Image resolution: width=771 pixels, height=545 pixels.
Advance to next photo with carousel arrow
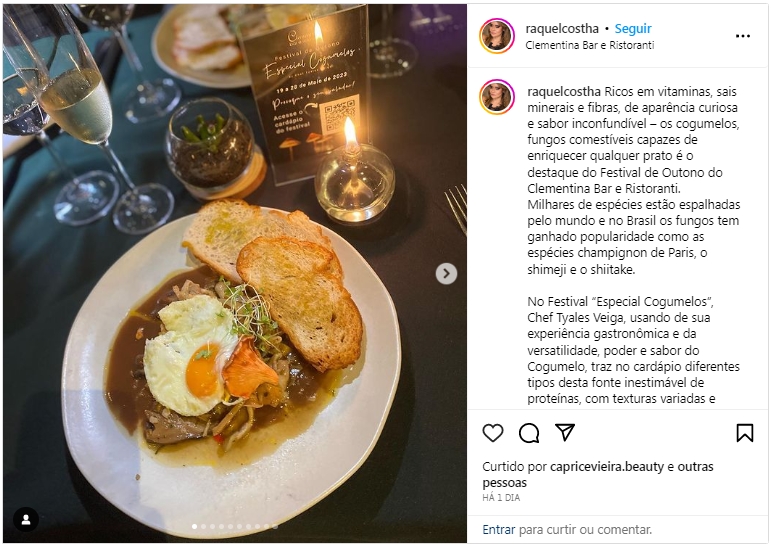[446, 273]
